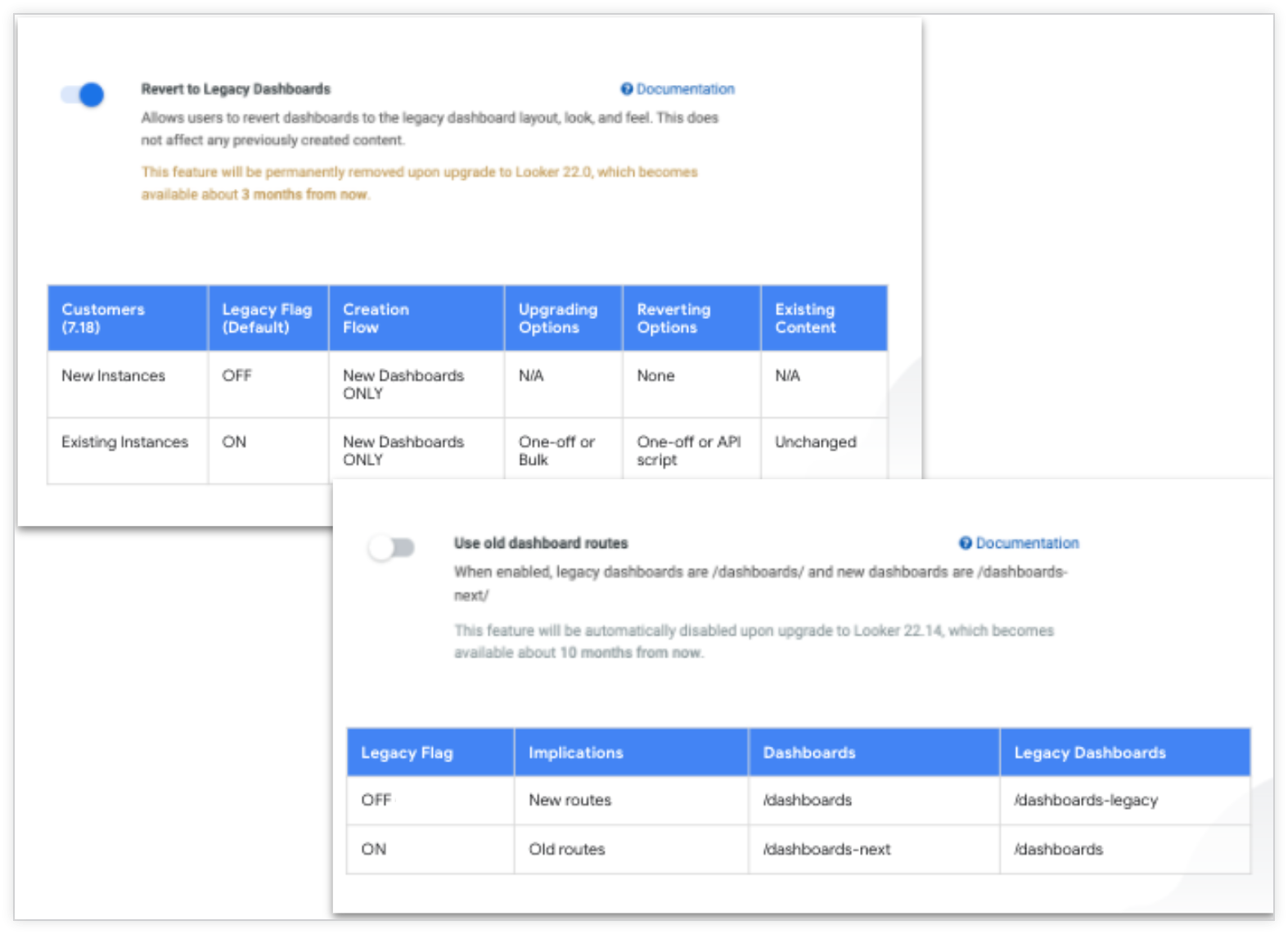Click the Old routes table cell

click(566, 849)
